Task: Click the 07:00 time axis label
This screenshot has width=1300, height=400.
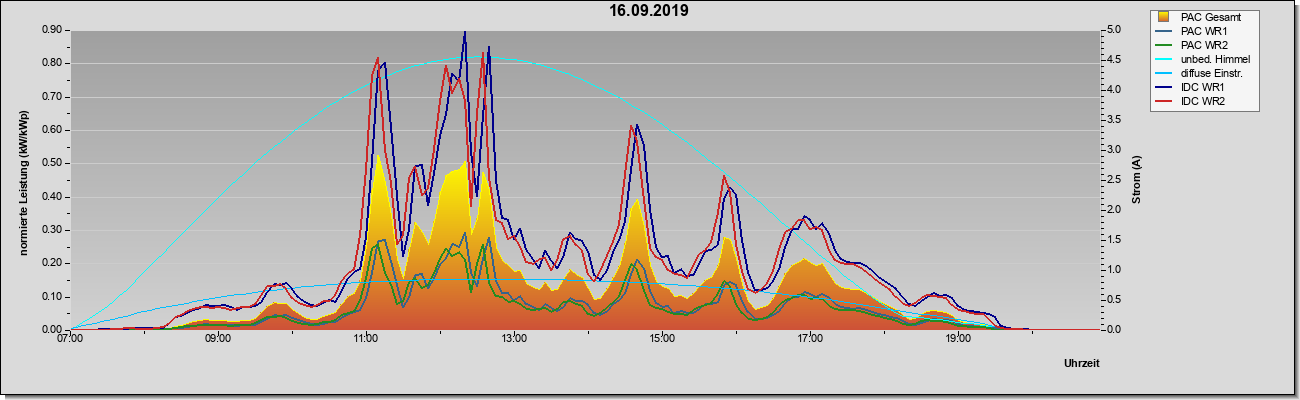Action: coord(70,339)
